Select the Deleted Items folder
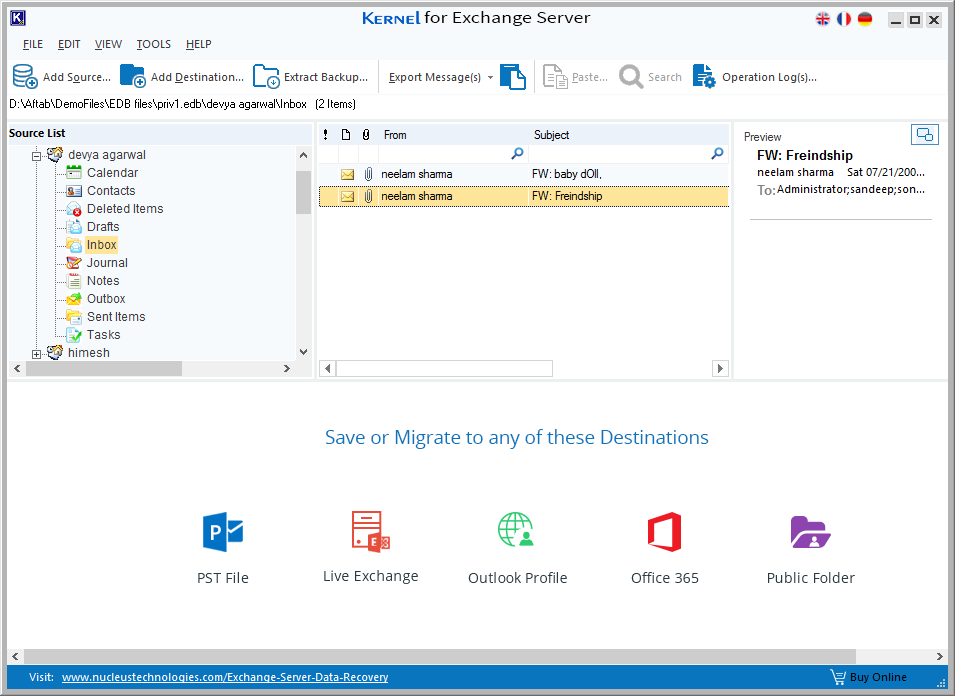Screen dimensions: 955x696 [x=125, y=209]
